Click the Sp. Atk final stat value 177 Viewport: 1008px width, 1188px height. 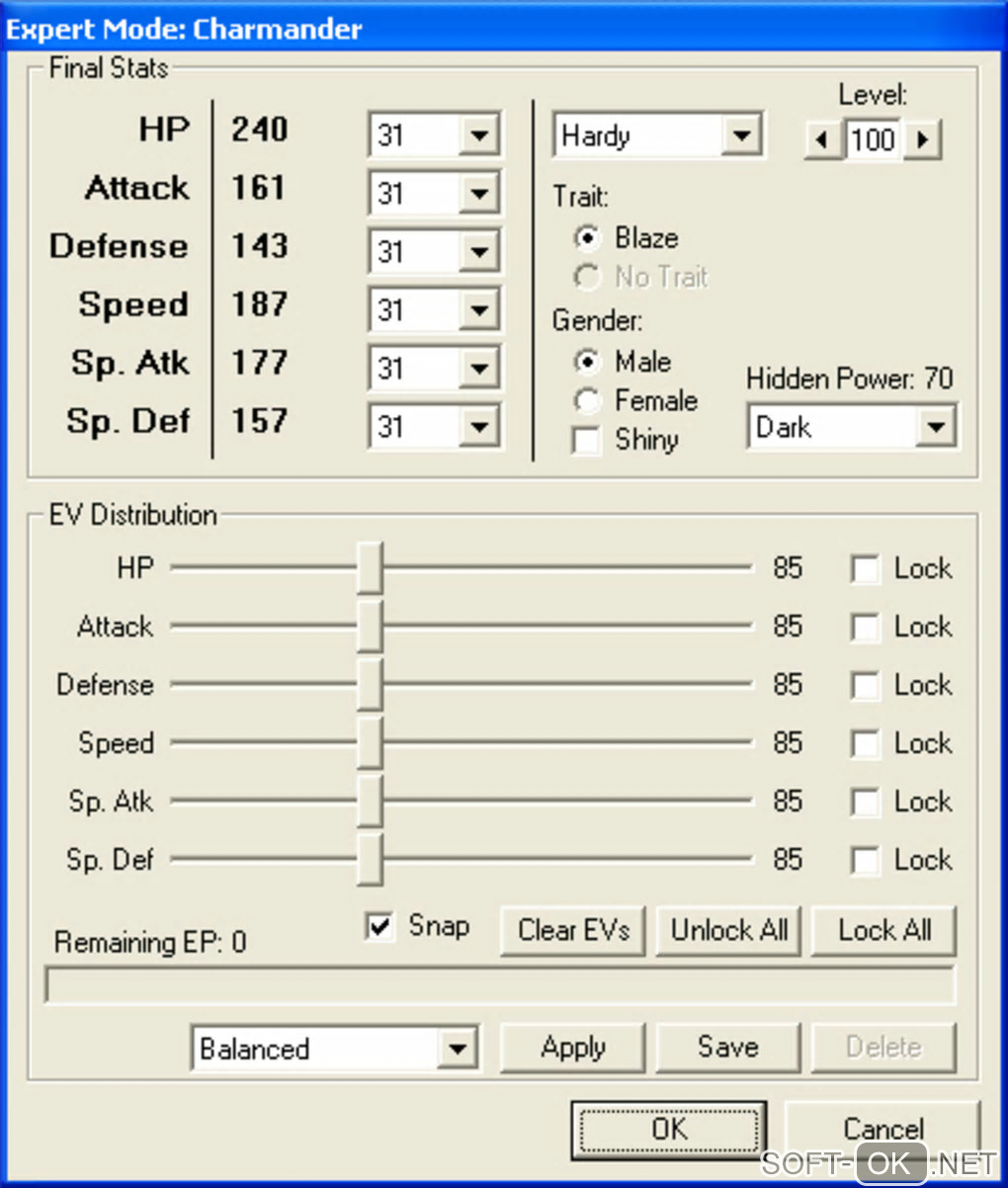point(259,363)
